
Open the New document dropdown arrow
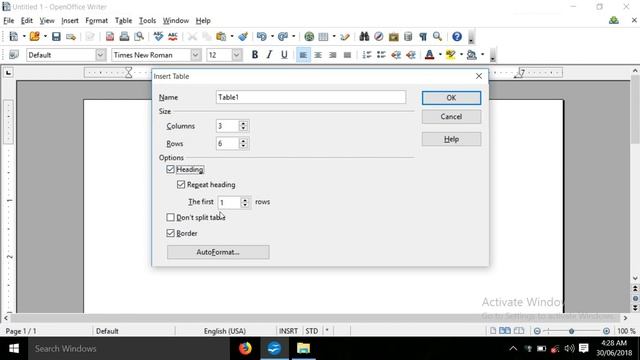click(24, 37)
